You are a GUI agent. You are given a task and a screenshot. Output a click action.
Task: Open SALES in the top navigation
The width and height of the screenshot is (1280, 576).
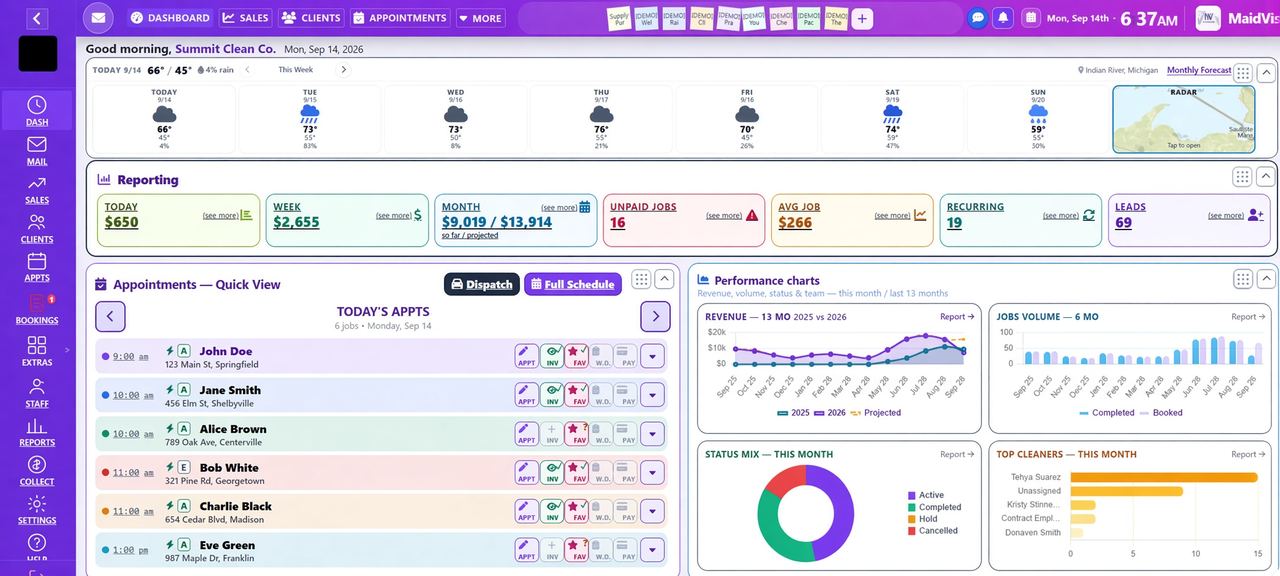[245, 18]
